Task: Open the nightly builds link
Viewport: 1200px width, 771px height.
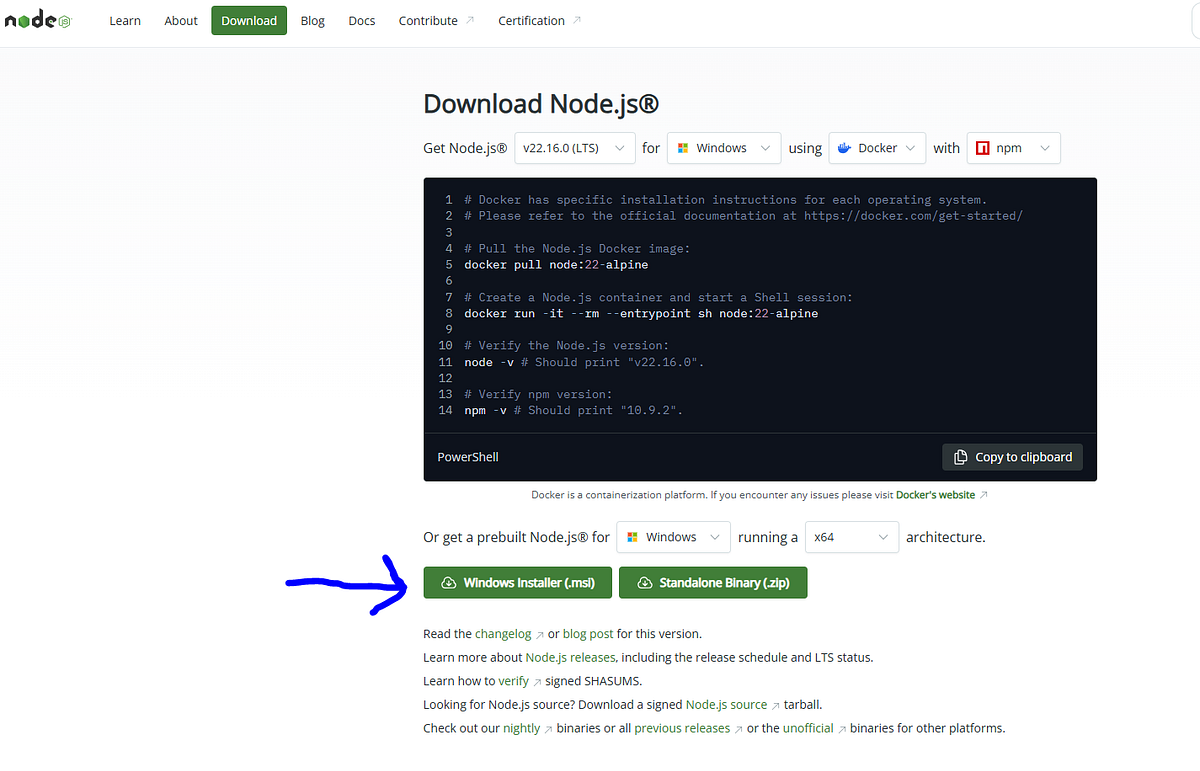Action: click(522, 727)
